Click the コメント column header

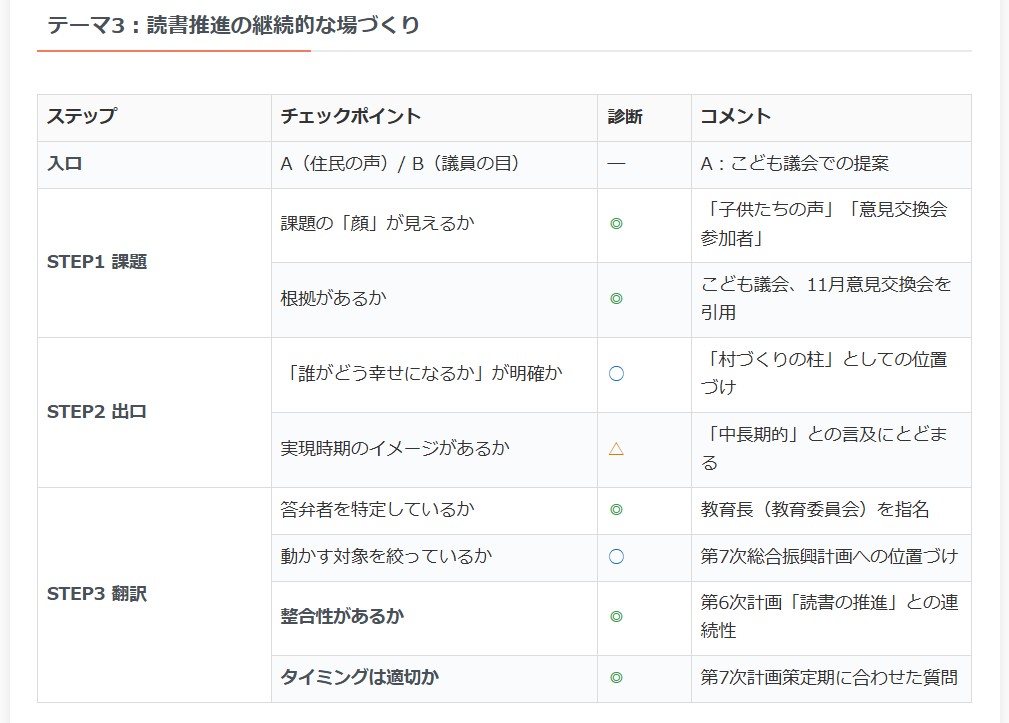coord(736,117)
